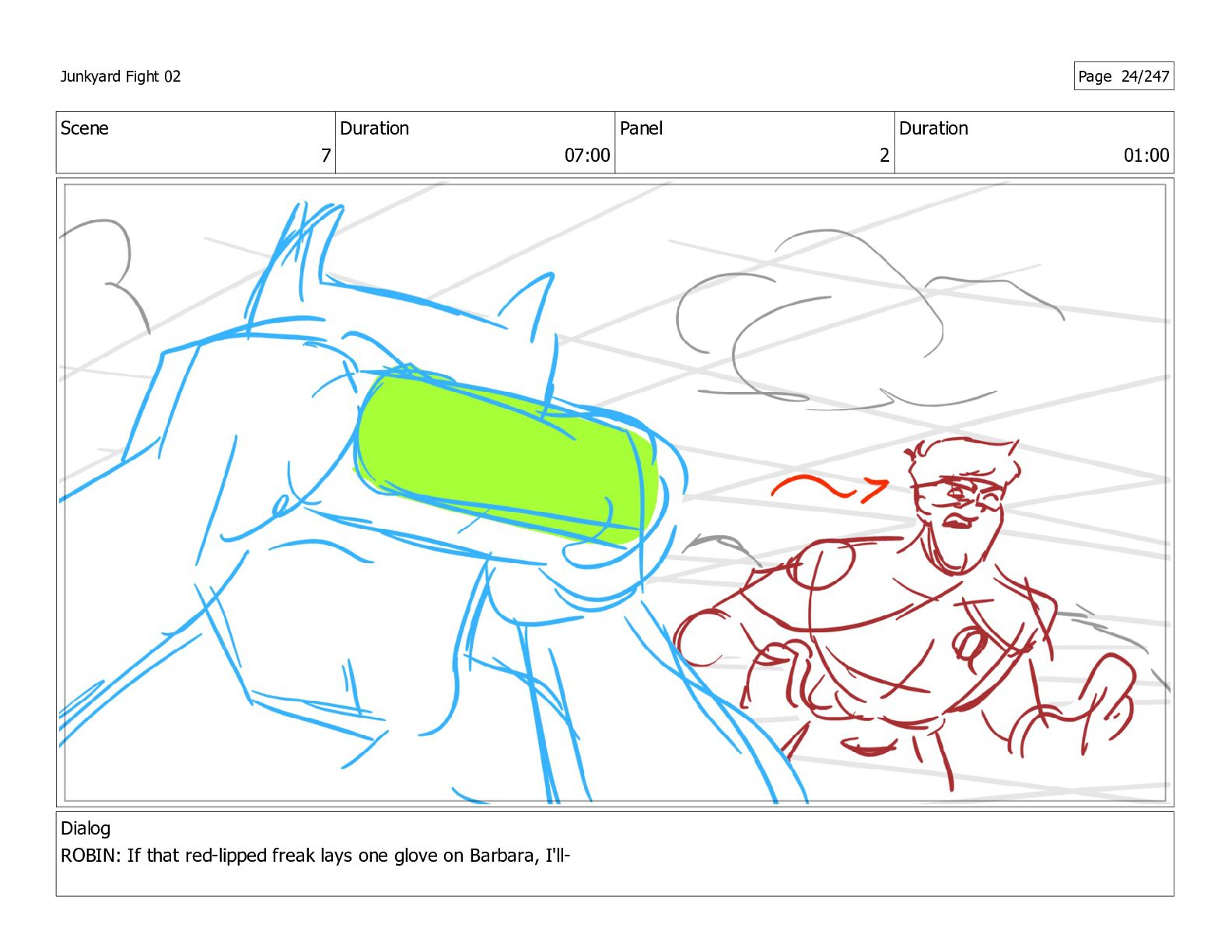Screen dimensions: 1232x952
Task: Click the scene number value '7'
Action: pos(326,156)
